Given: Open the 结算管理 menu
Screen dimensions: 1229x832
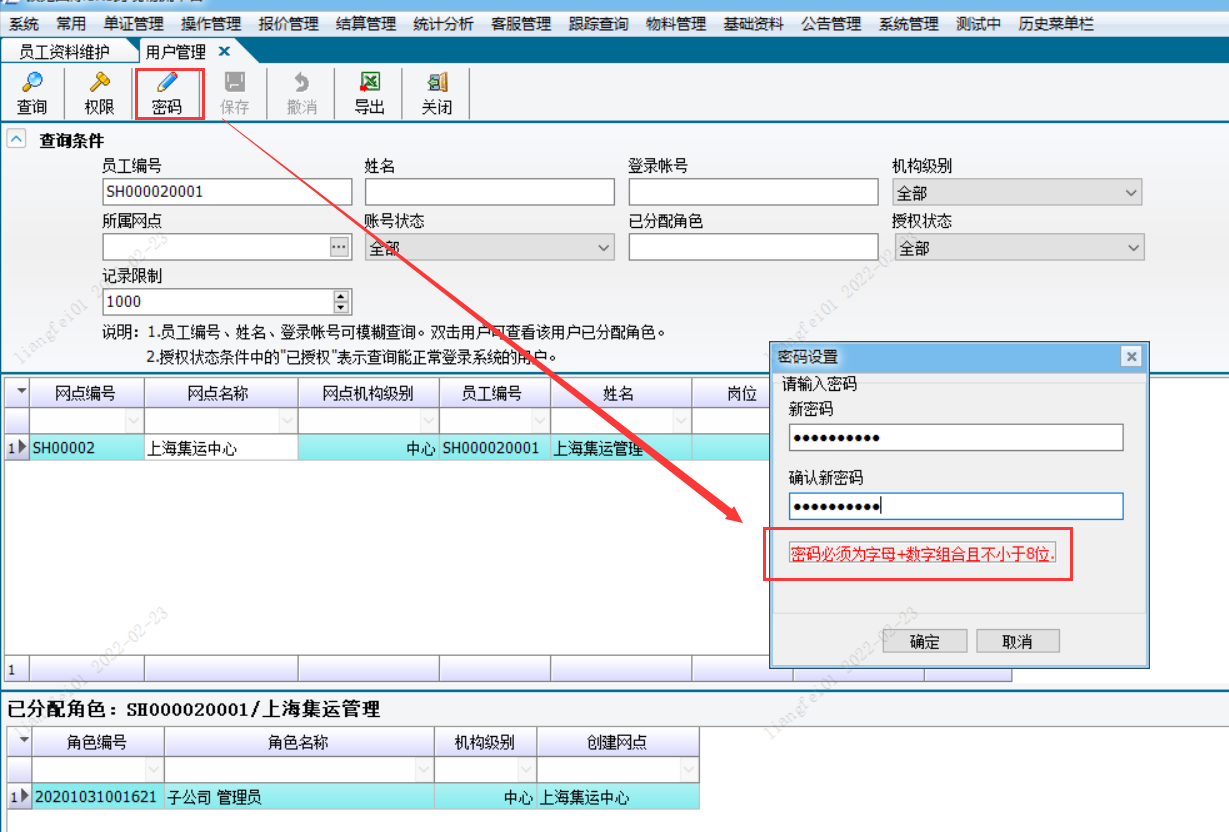Looking at the screenshot, I should [x=366, y=23].
